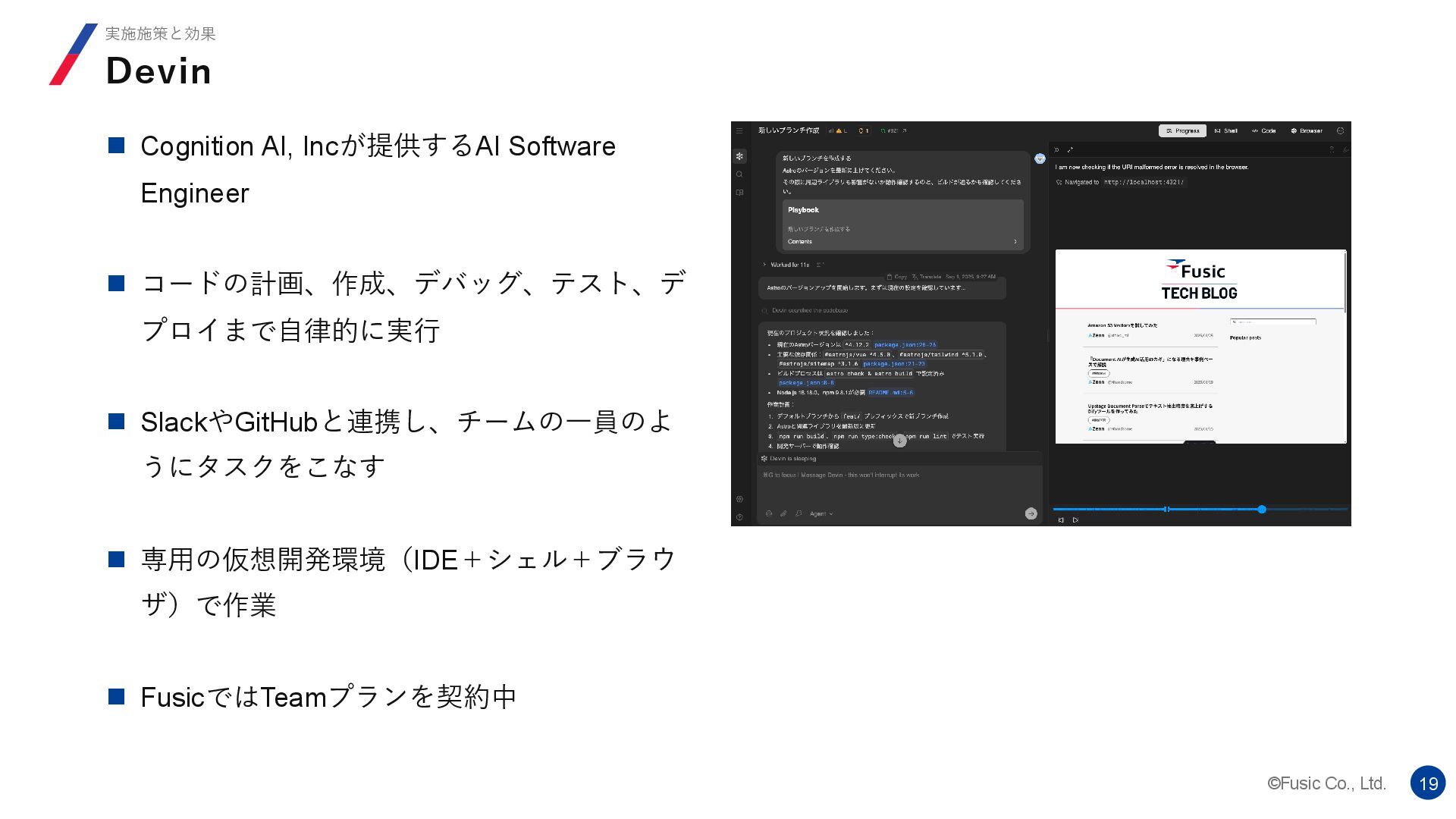Click the scroll-to-bottom arrow in chat
Image resolution: width=1456 pixels, height=819 pixels.
(899, 441)
